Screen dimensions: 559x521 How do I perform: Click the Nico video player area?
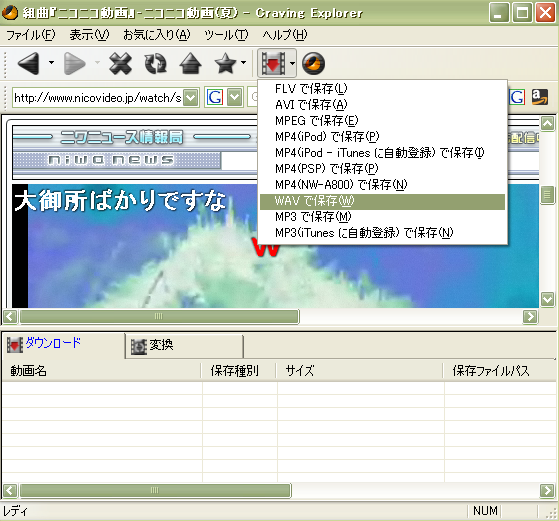coord(275,246)
